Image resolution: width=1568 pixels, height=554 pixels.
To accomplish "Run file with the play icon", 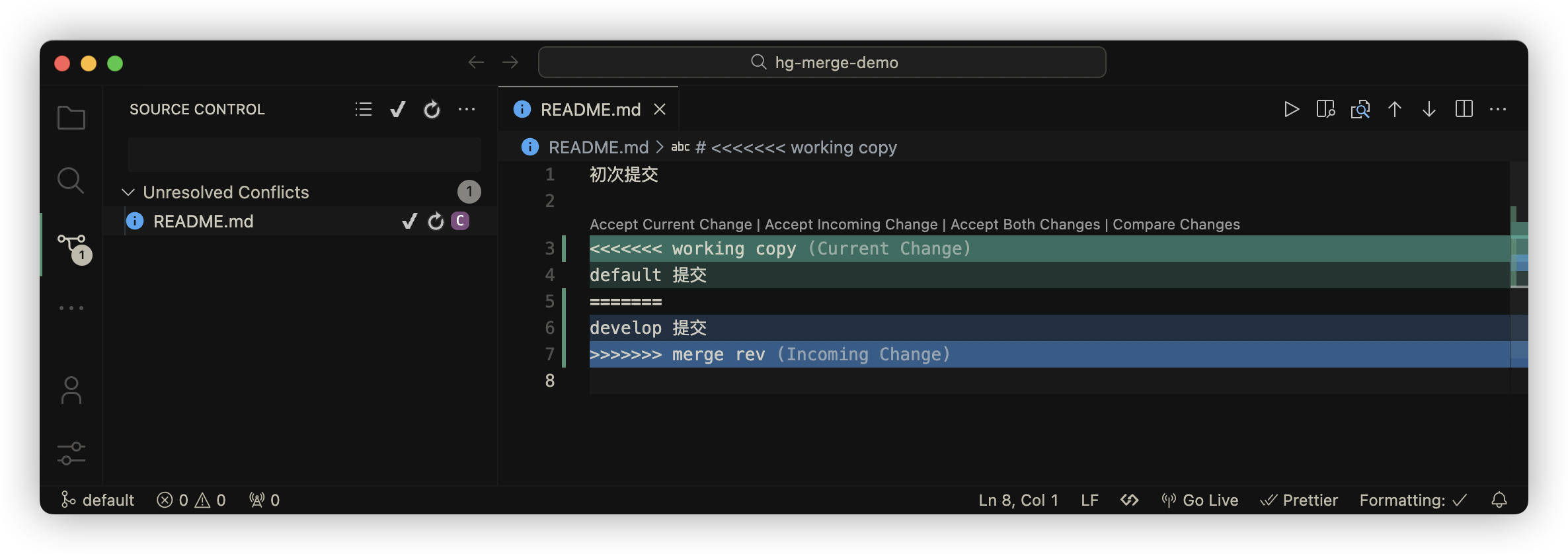I will [x=1291, y=110].
